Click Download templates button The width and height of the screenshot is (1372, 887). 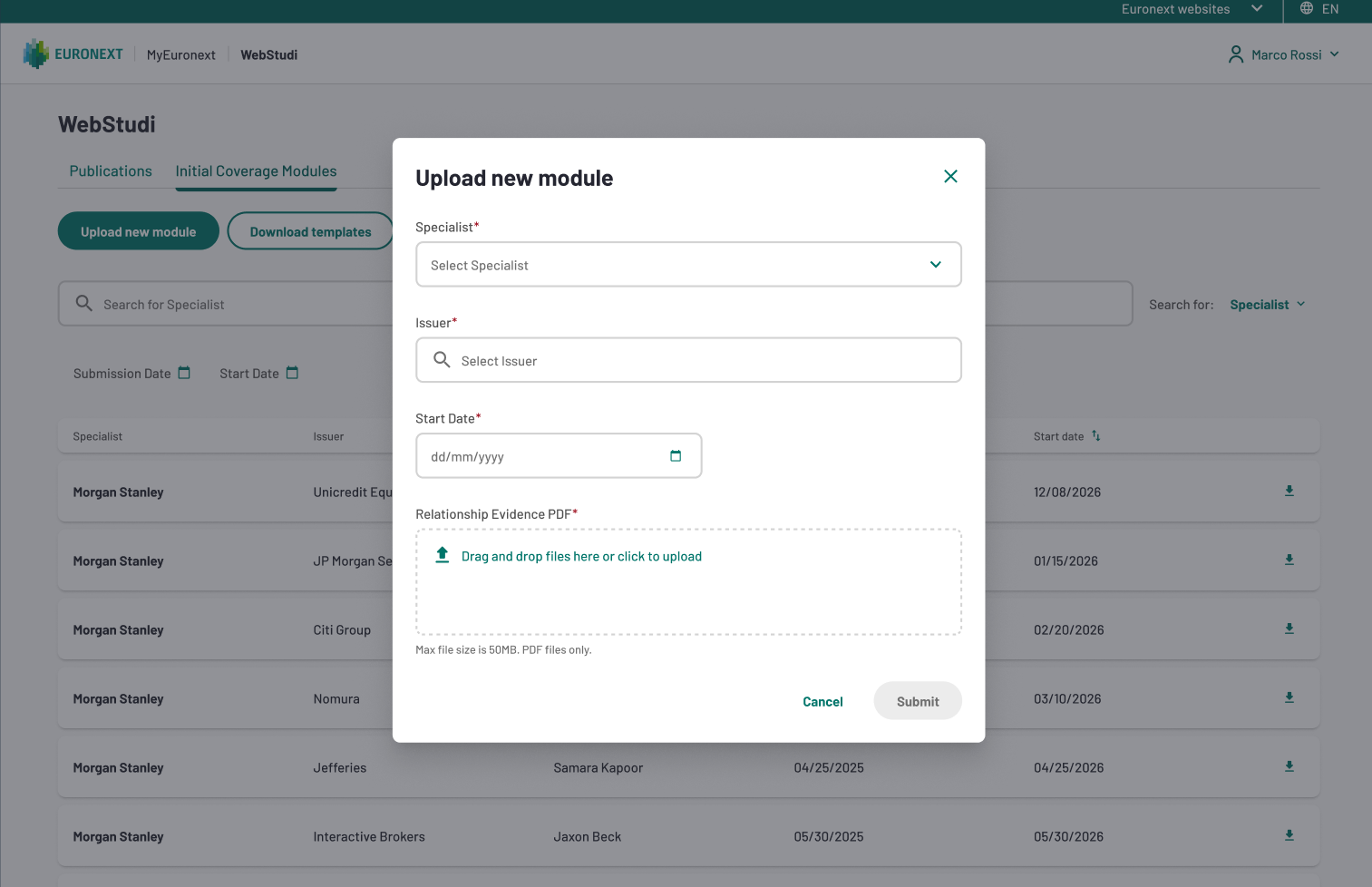click(310, 231)
